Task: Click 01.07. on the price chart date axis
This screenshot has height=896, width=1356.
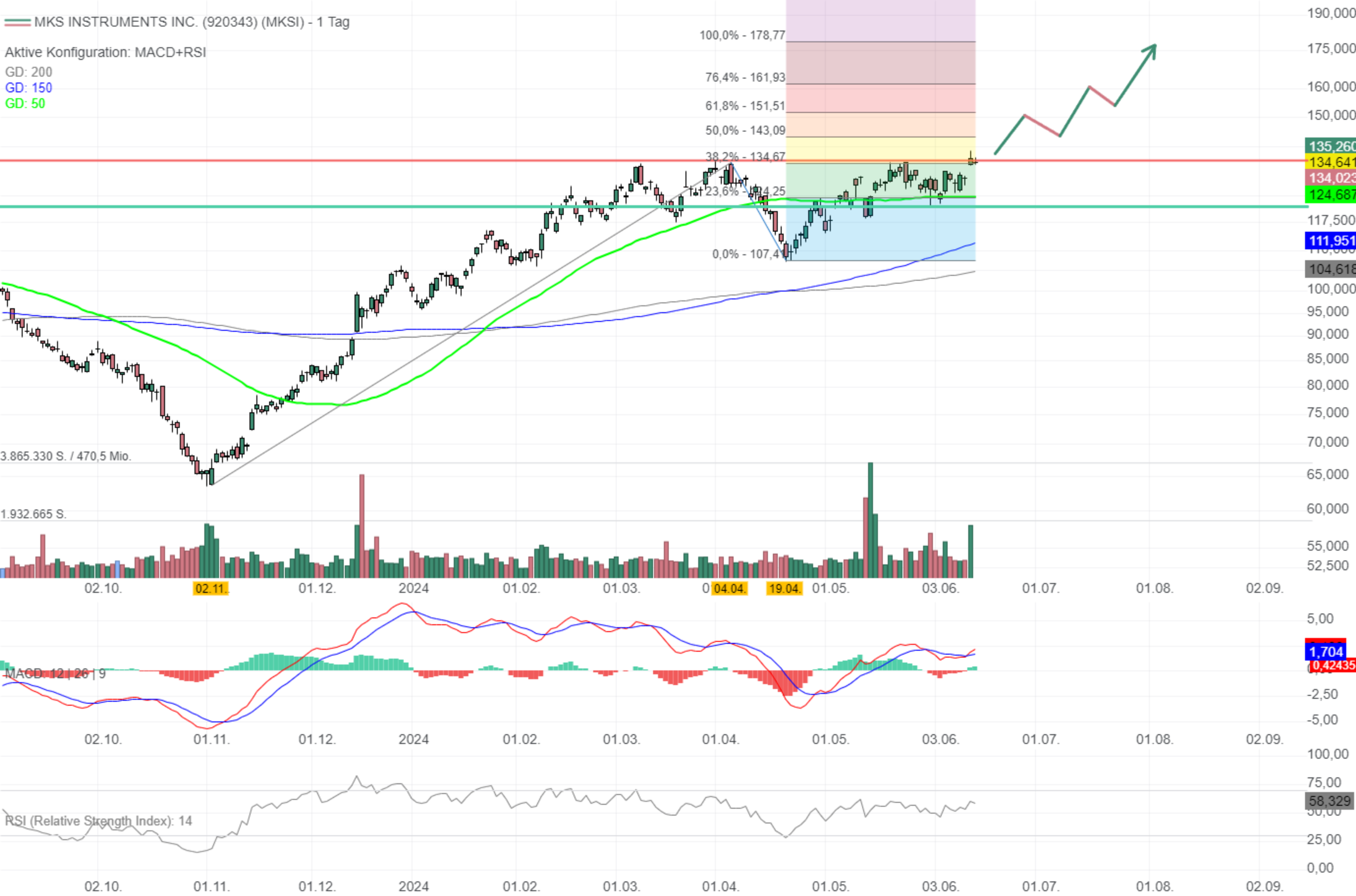Action: [x=1041, y=588]
